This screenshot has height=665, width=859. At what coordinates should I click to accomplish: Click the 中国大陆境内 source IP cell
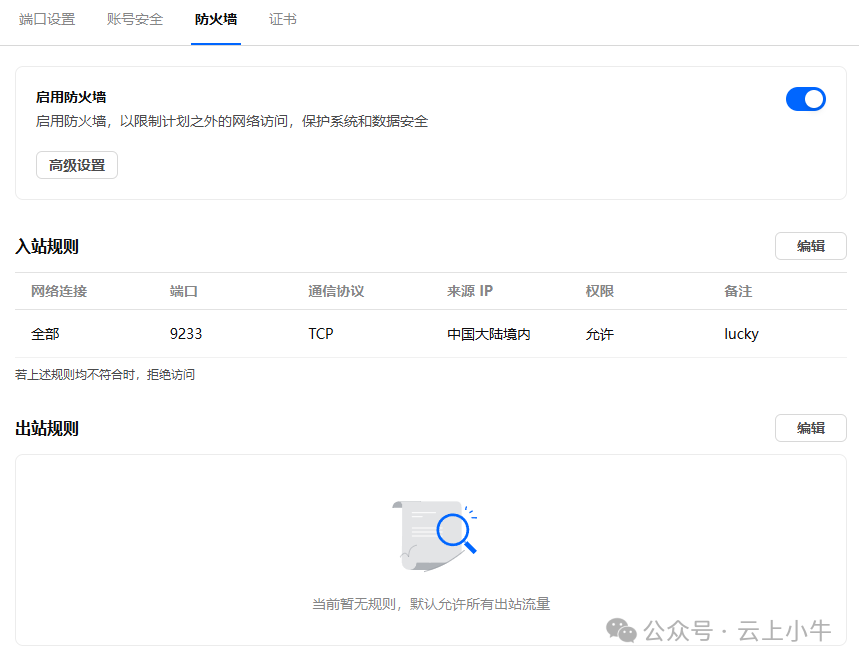488,334
